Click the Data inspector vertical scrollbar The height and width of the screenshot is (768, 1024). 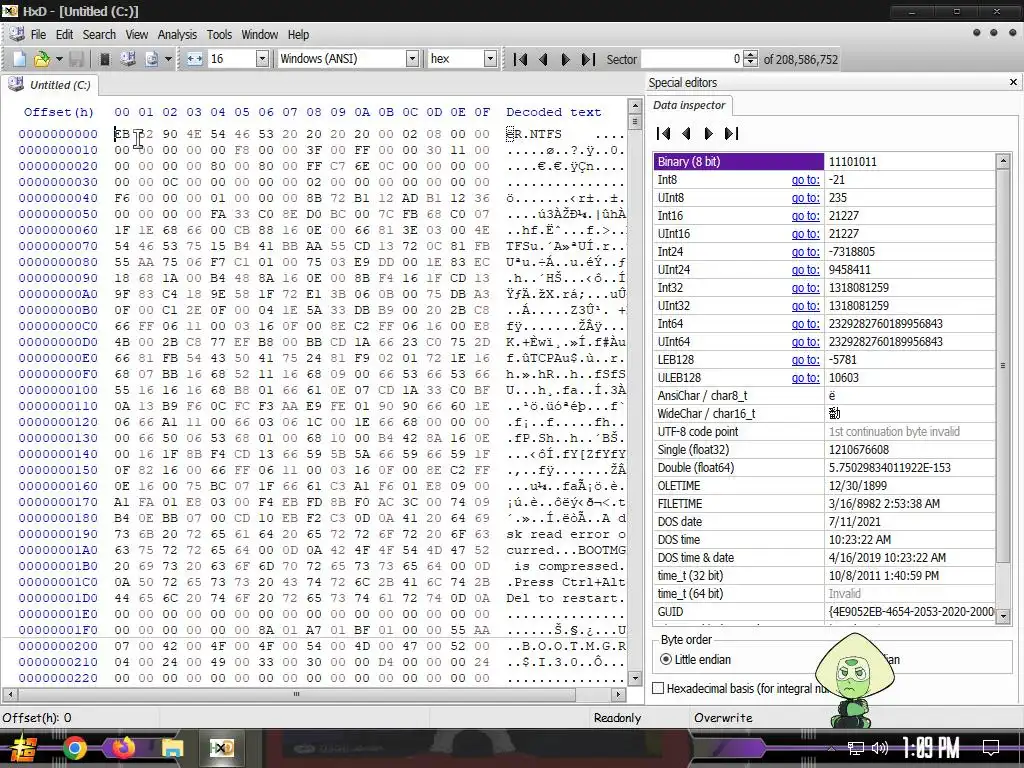tap(1003, 388)
